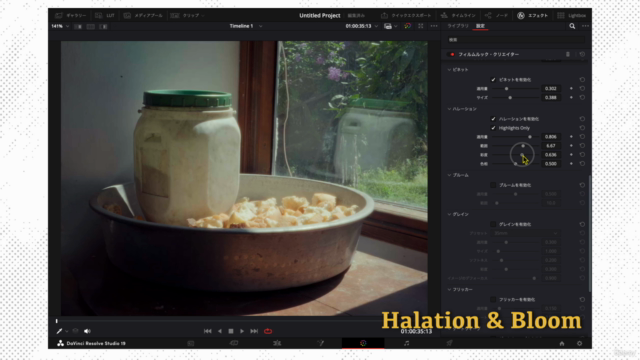The width and height of the screenshot is (640, 360).
Task: Click the Vignette size slider showing 0.388
Action: tap(516, 98)
